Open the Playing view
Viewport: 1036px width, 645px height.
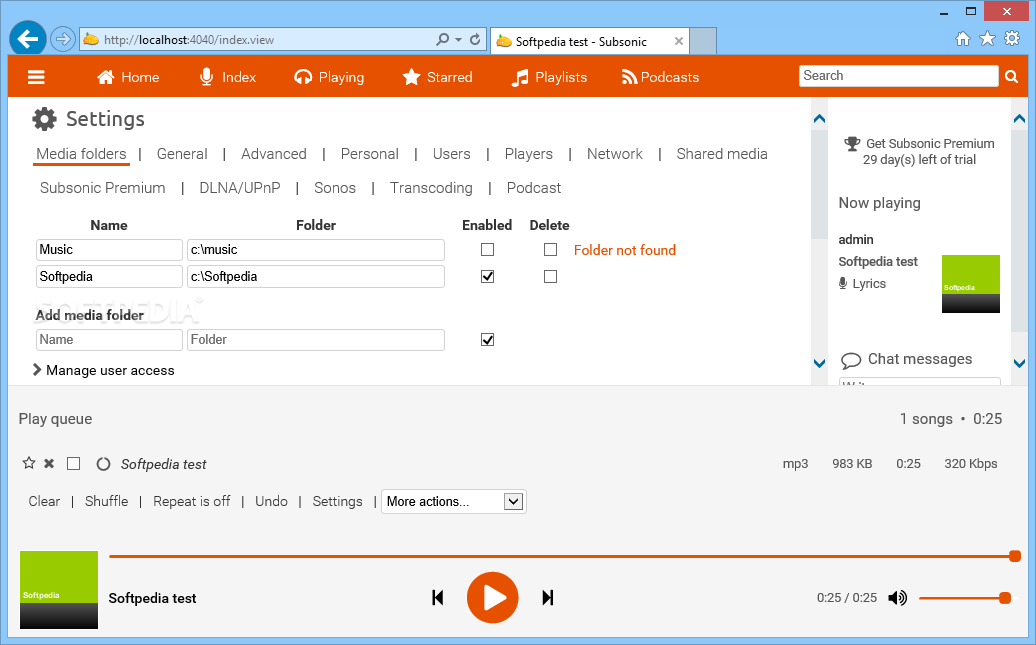(329, 77)
